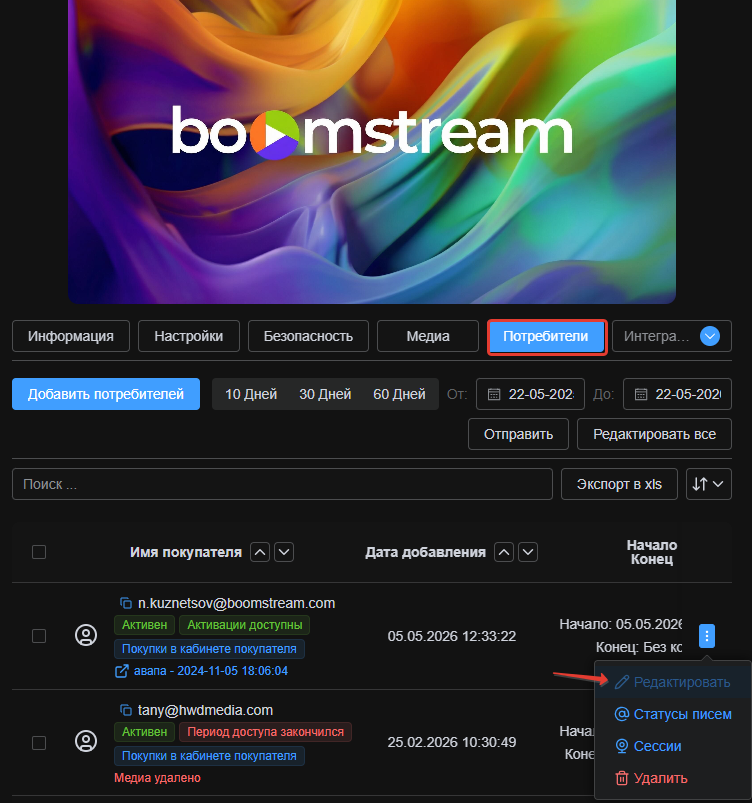Sort Имя покупателя descending arrow

point(284,552)
